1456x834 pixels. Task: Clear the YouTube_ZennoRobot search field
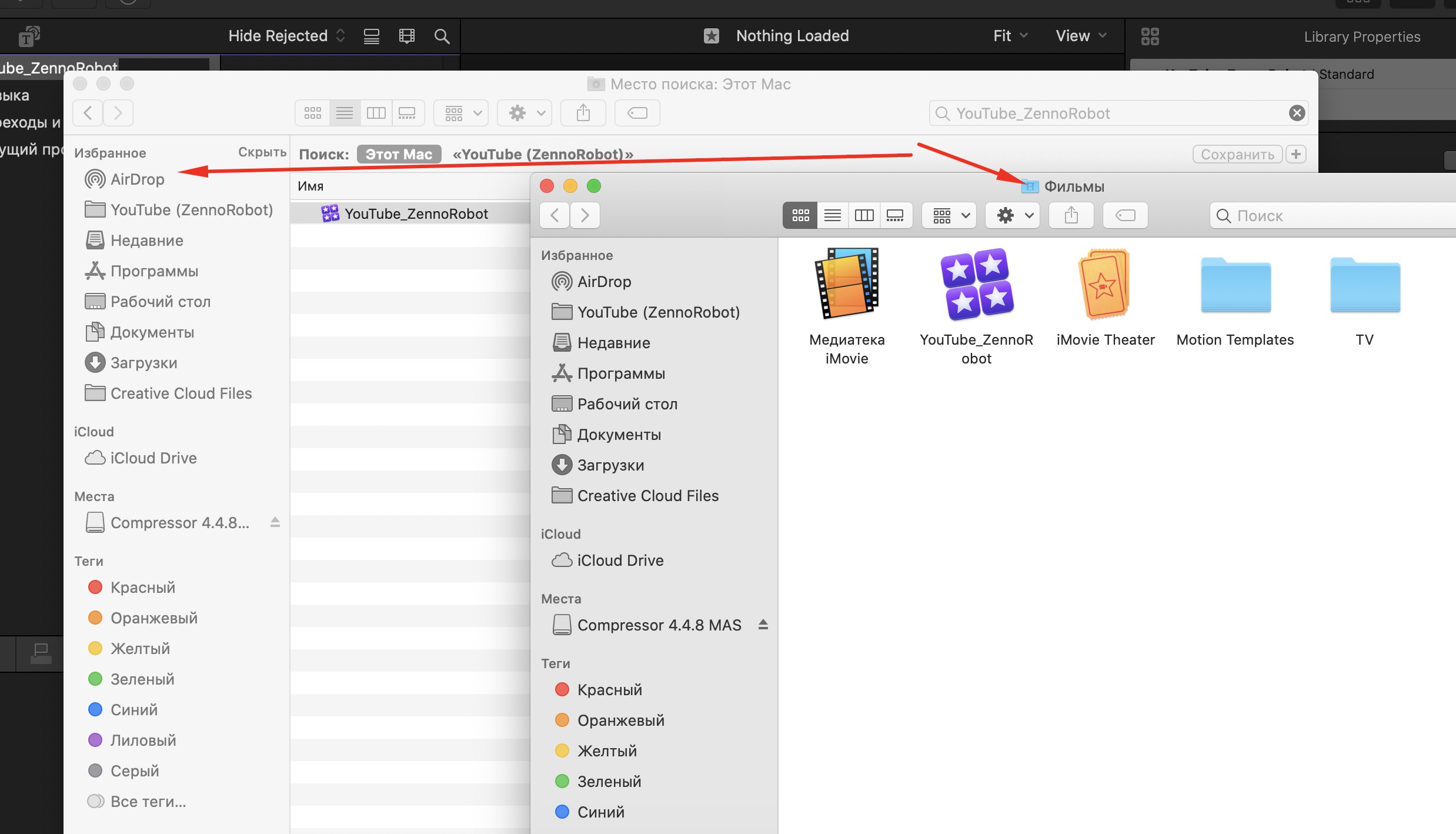pyautogui.click(x=1297, y=113)
